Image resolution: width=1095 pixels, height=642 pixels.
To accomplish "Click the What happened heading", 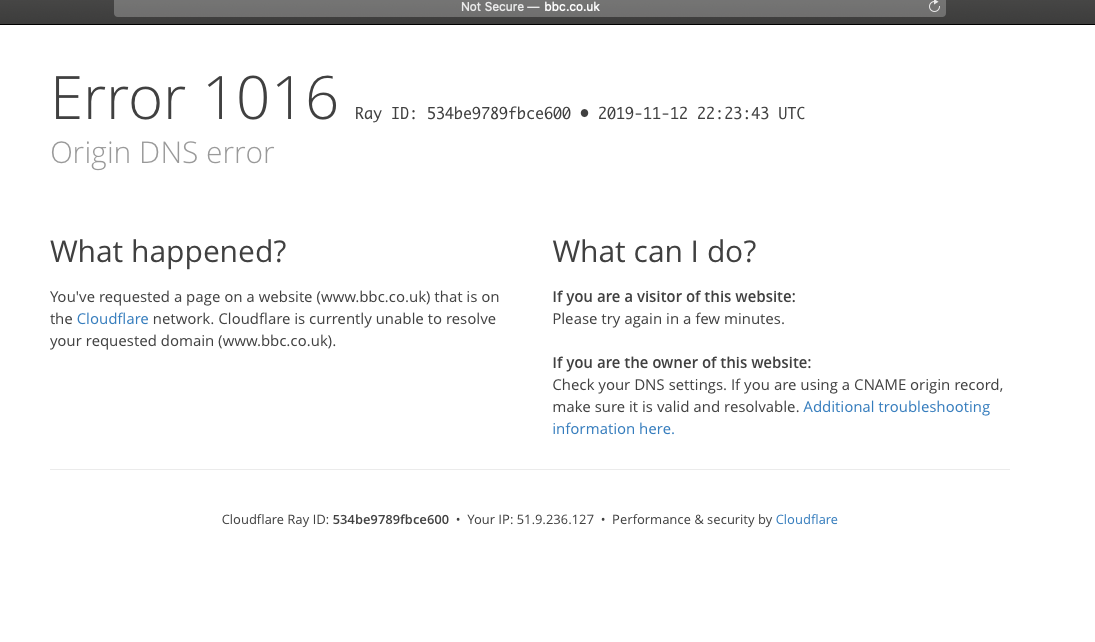I will click(x=168, y=251).
